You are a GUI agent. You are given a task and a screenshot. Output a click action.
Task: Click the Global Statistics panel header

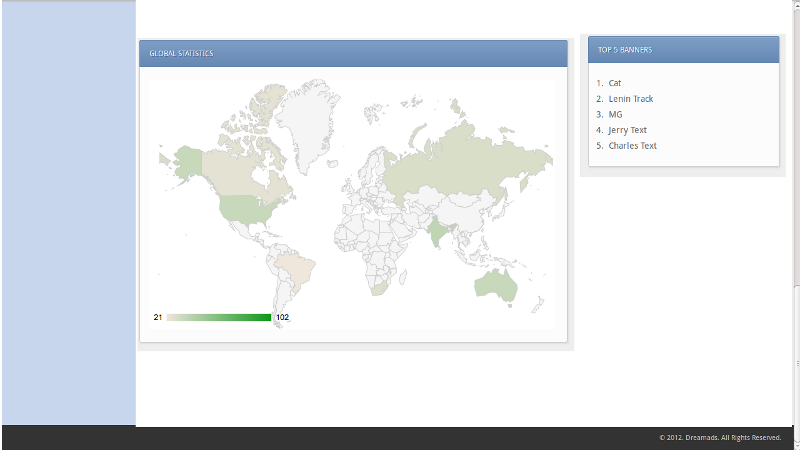353,54
